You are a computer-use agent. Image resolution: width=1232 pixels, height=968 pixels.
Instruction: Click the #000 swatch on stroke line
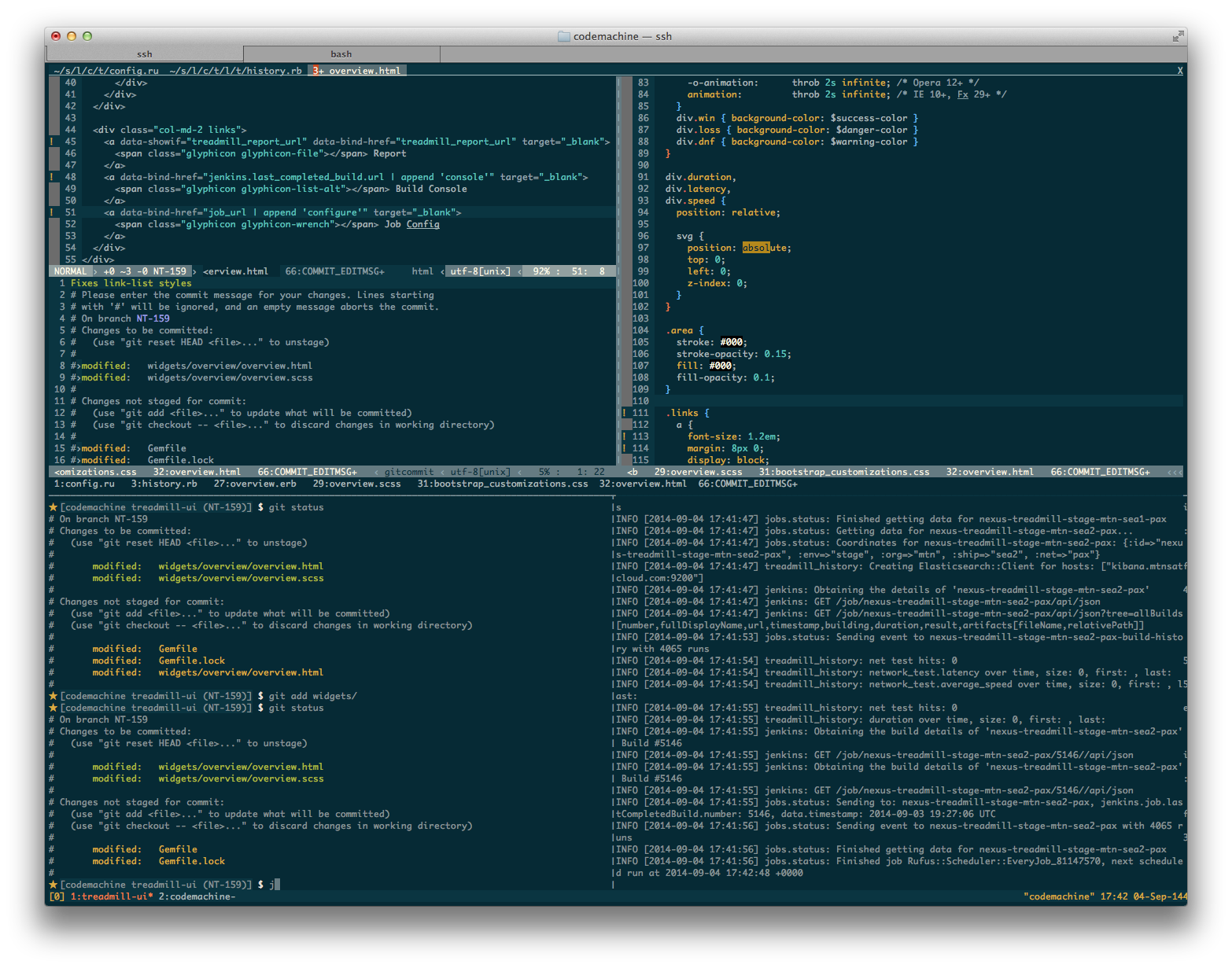tap(731, 342)
